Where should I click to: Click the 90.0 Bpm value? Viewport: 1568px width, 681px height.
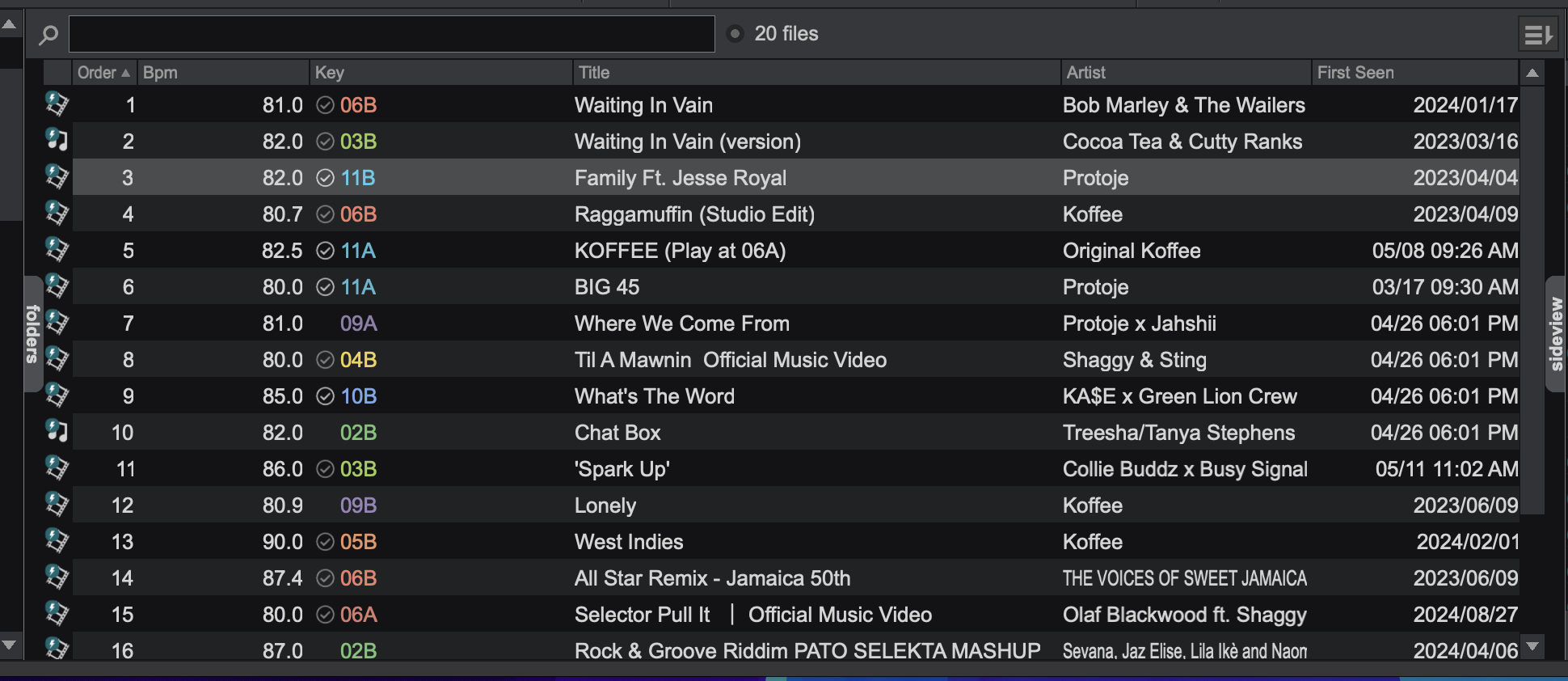282,542
